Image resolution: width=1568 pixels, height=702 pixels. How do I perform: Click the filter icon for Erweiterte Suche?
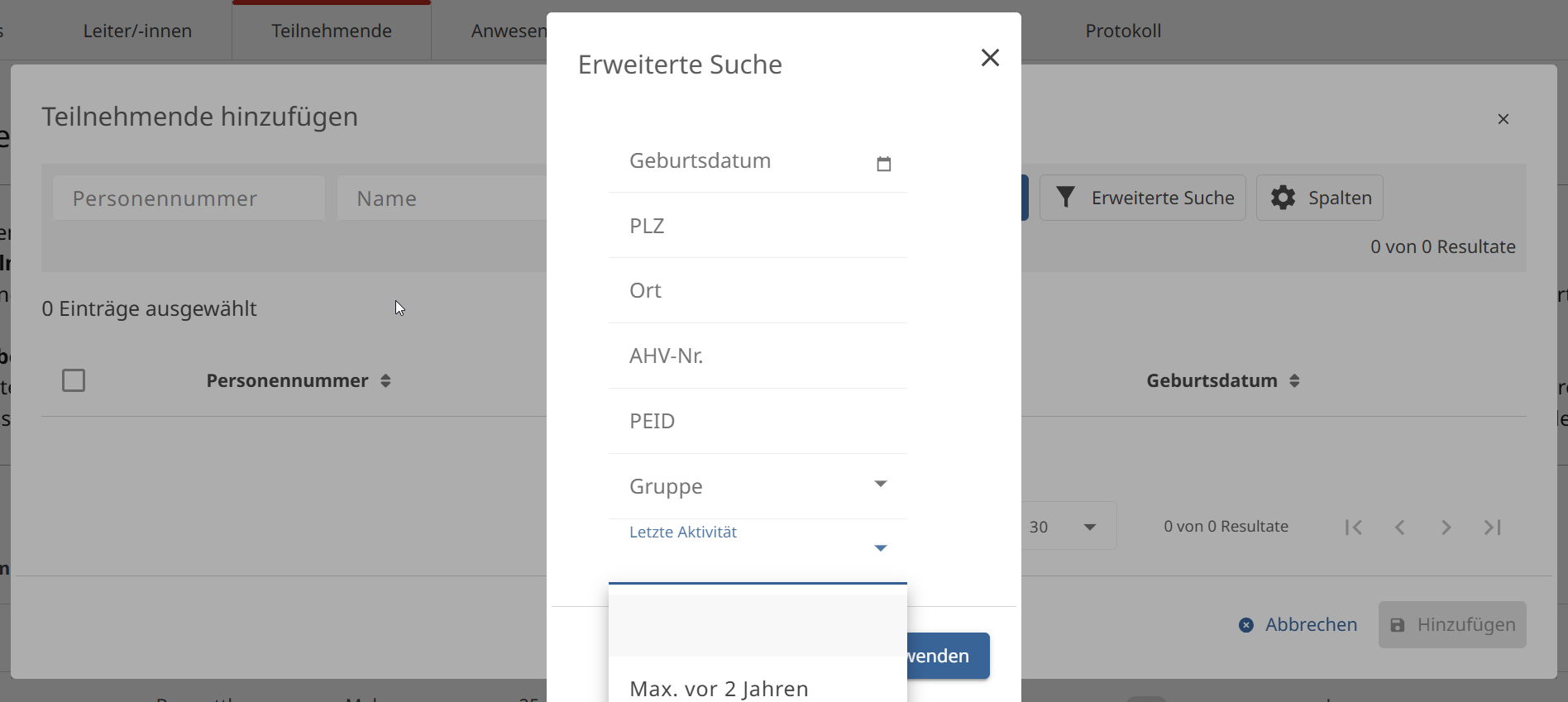click(x=1066, y=198)
